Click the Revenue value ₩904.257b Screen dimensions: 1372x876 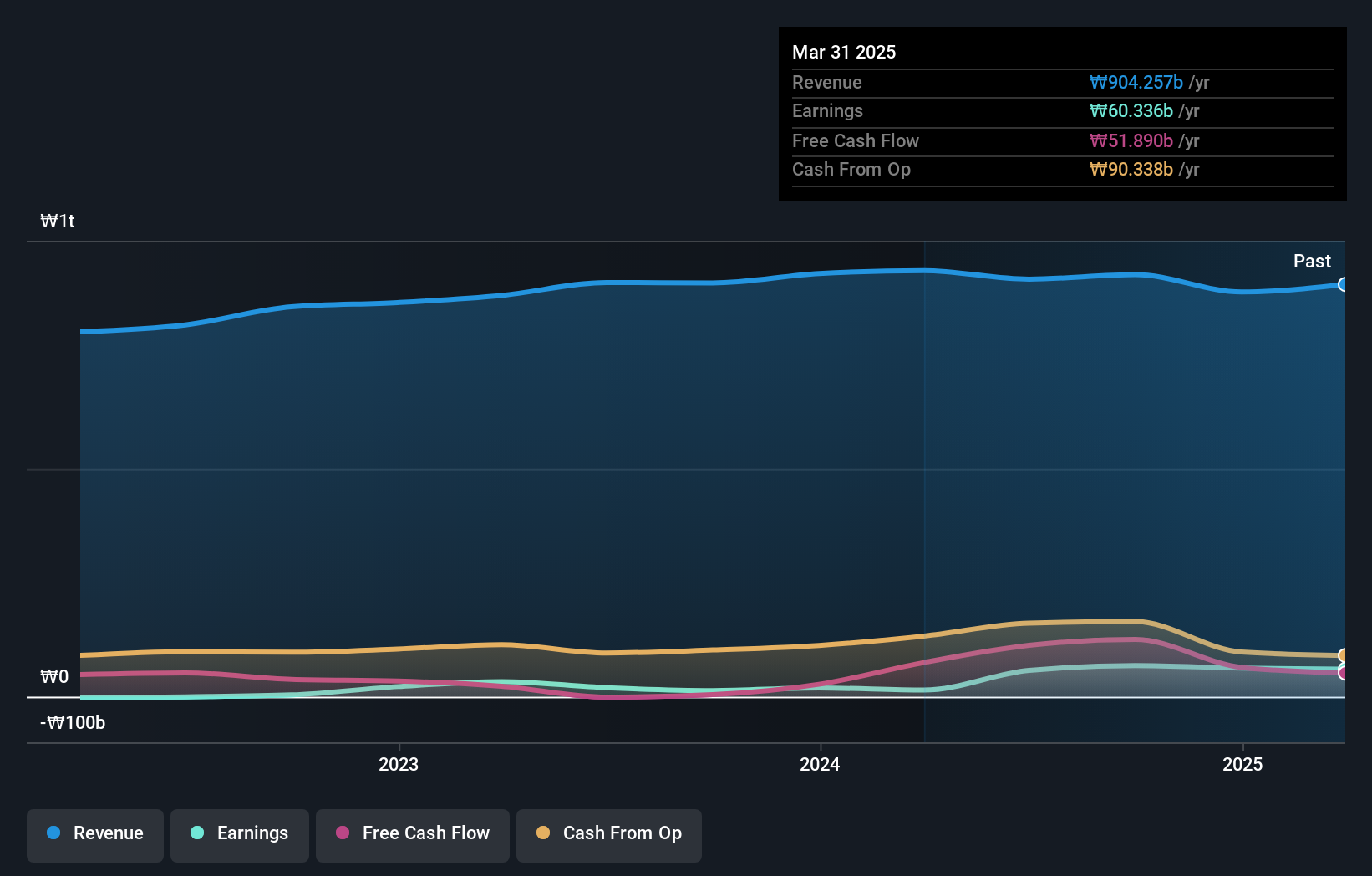(x=1137, y=82)
